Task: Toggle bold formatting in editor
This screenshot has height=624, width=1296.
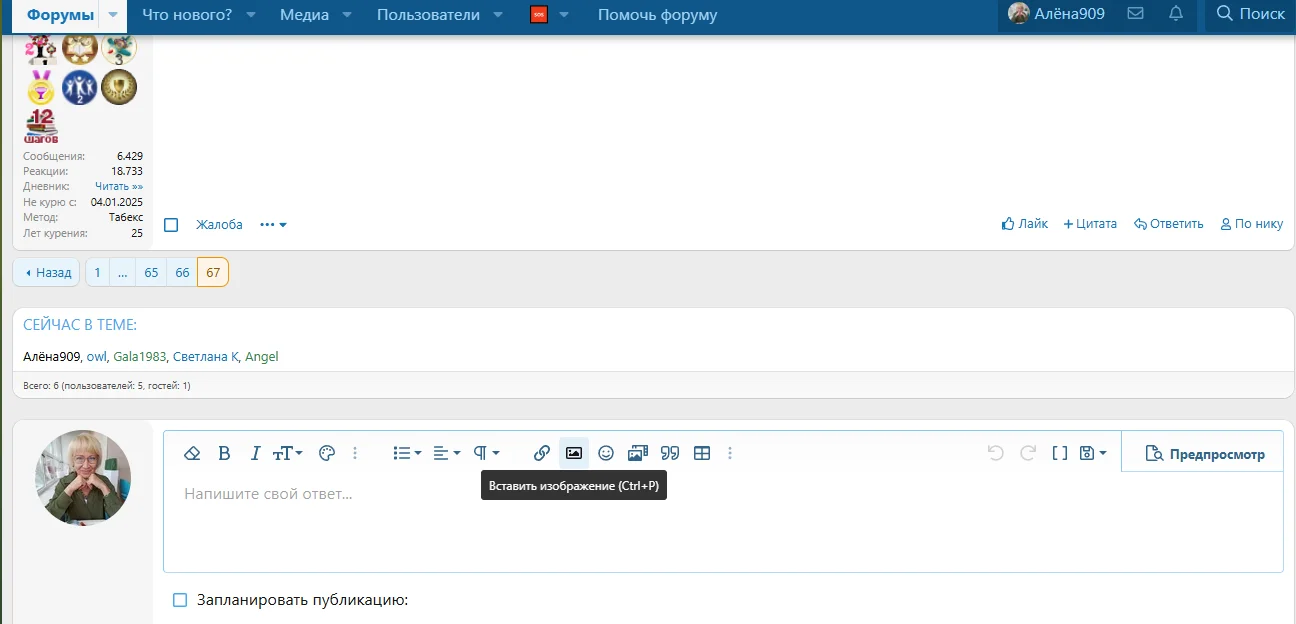Action: [224, 453]
